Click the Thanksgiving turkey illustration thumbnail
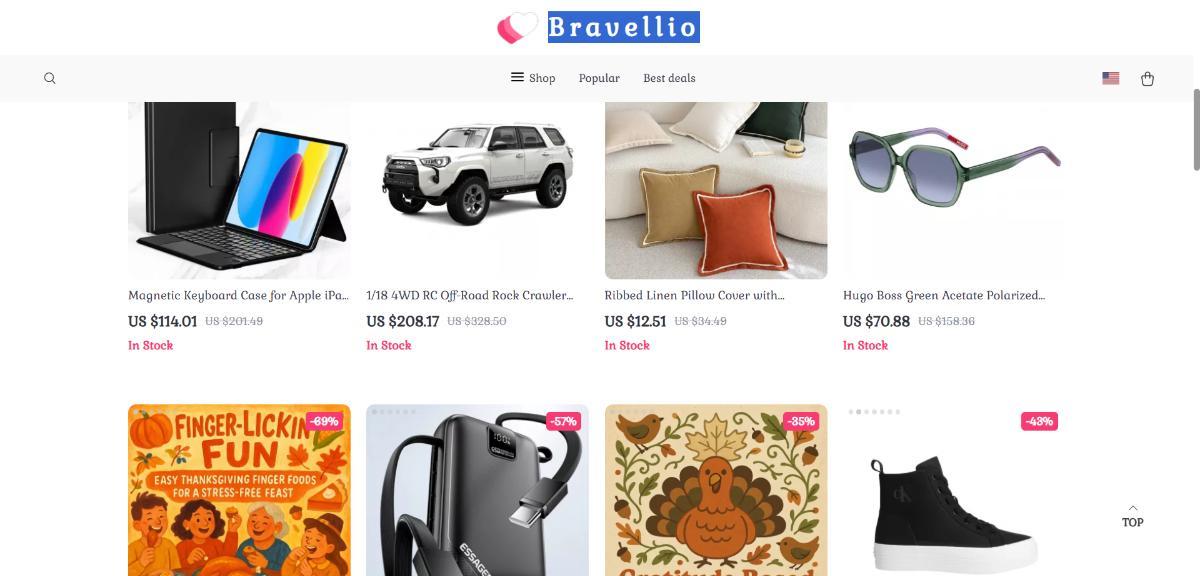The width and height of the screenshot is (1200, 576). point(716,490)
